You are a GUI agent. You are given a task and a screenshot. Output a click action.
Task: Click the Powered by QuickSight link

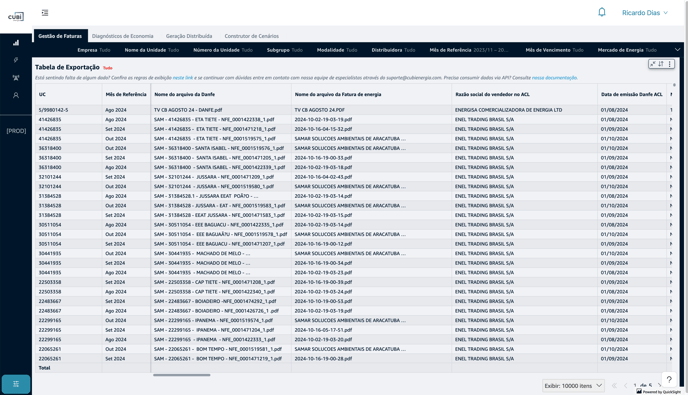(659, 391)
